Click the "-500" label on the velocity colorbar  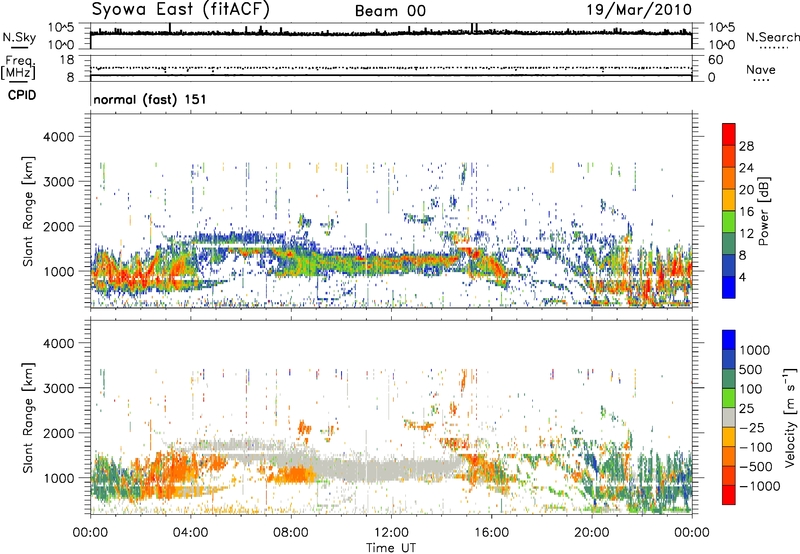[x=755, y=467]
